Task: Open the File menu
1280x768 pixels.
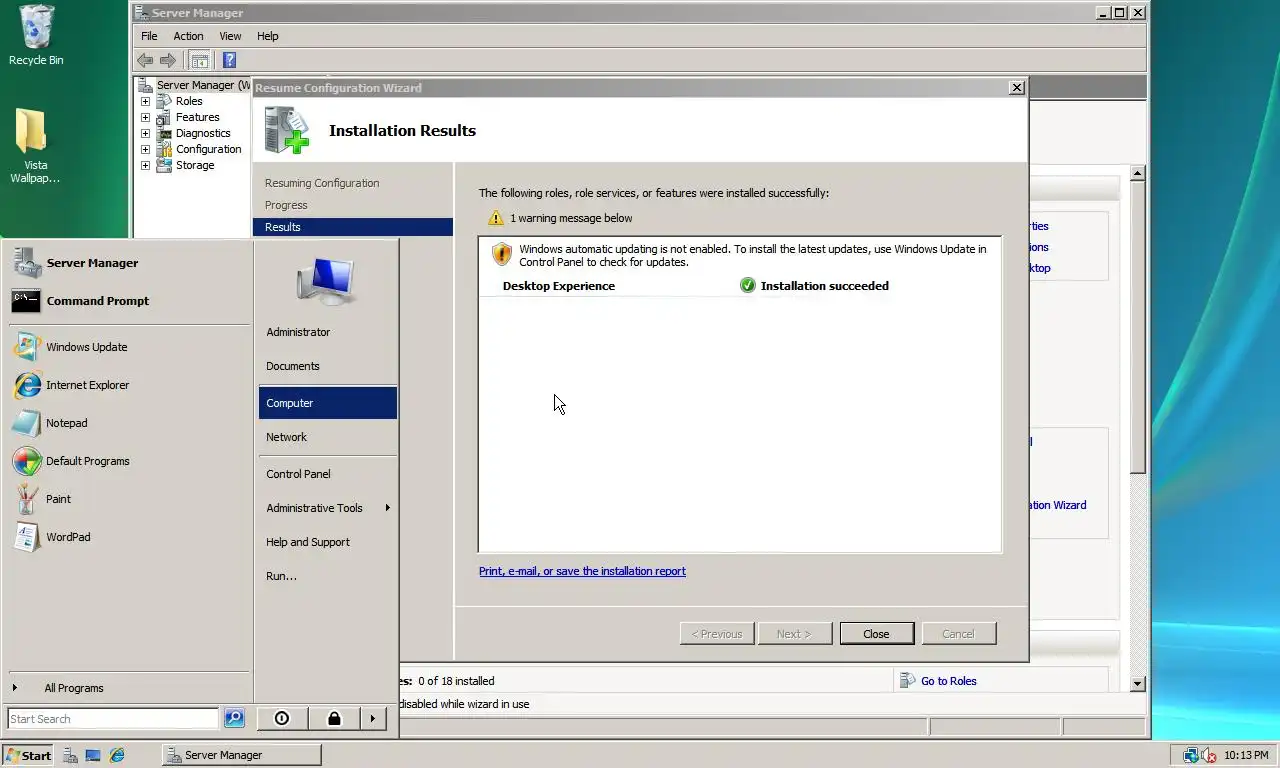Action: (149, 36)
